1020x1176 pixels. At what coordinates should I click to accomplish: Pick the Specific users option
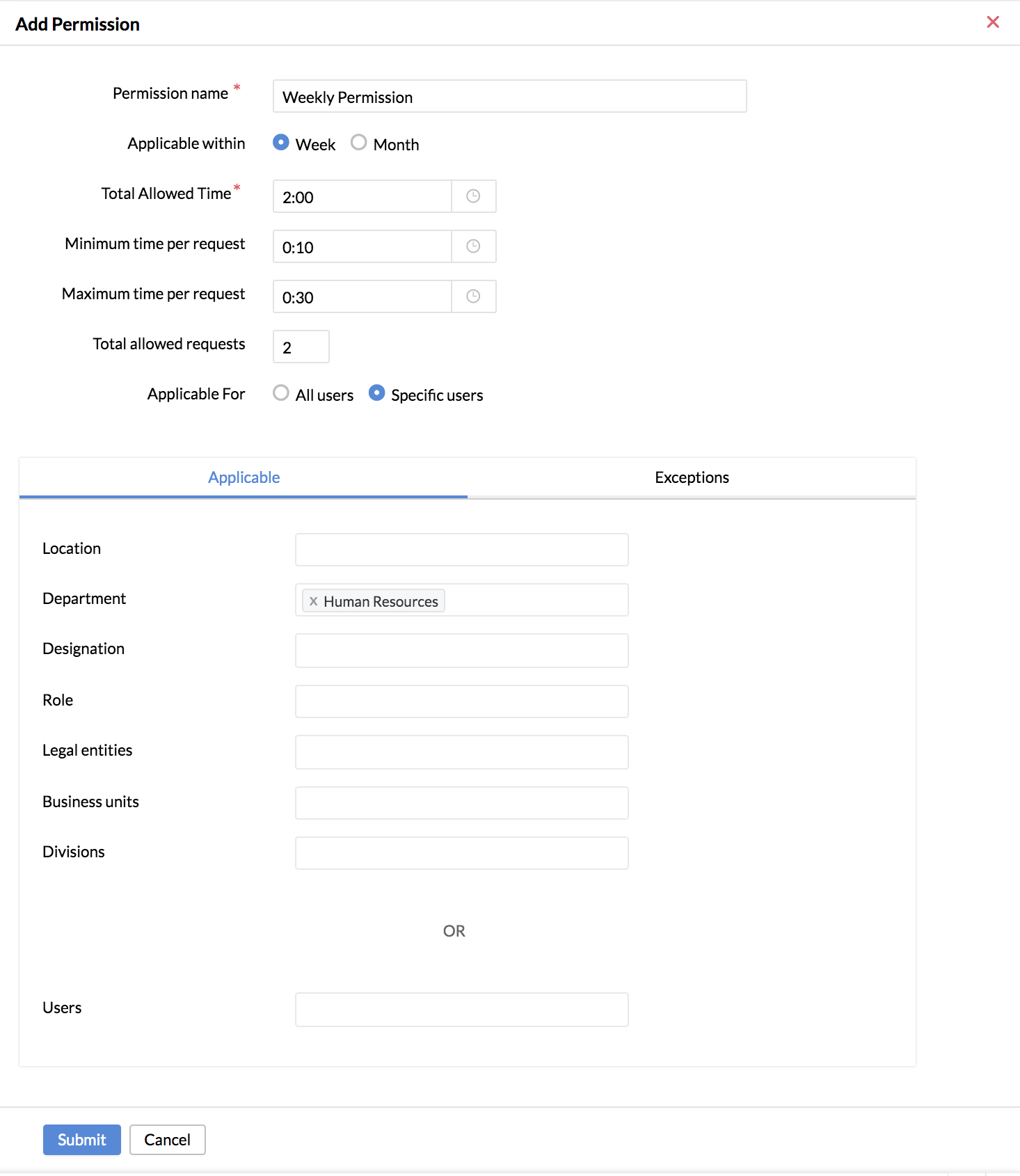point(376,393)
